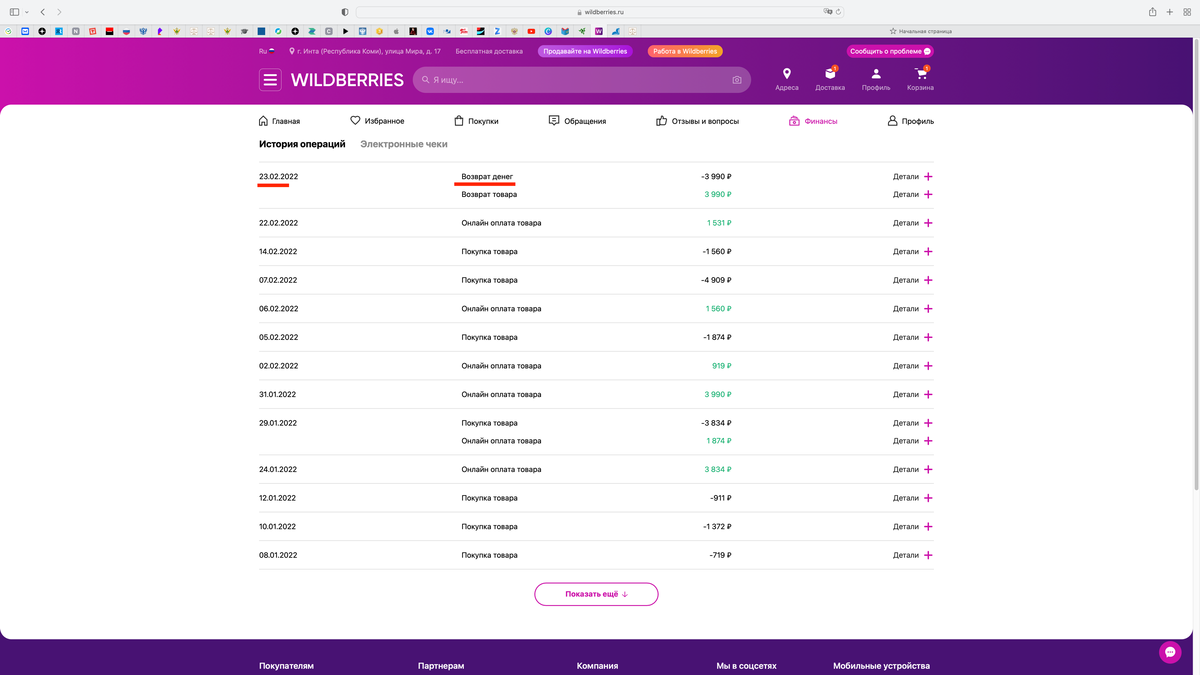This screenshot has height=675, width=1200.
Task: Click the Safari share icon
Action: [x=1153, y=12]
